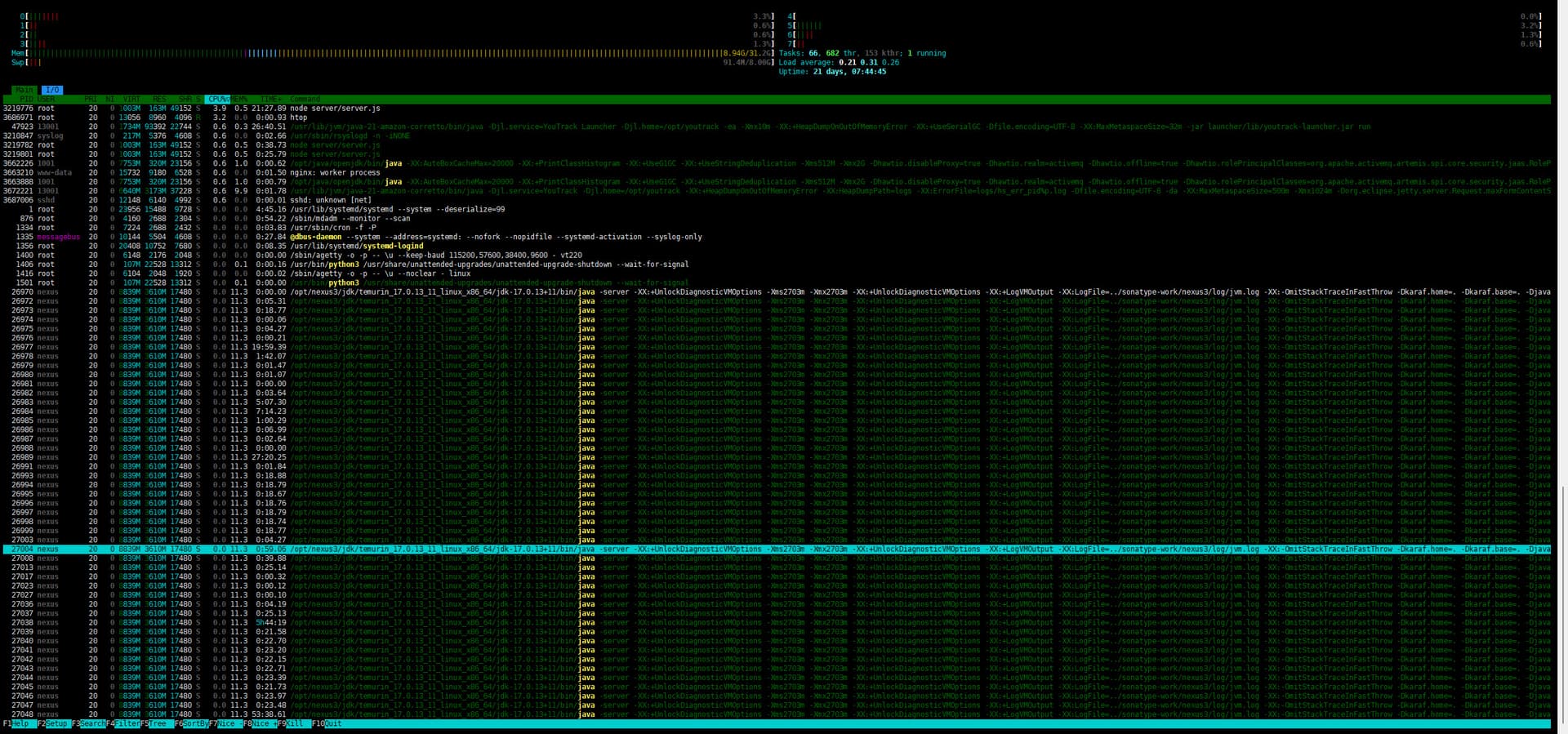Viewport: 1568px width, 734px height.
Task: Click the Mem usage meter bar
Action: point(392,53)
